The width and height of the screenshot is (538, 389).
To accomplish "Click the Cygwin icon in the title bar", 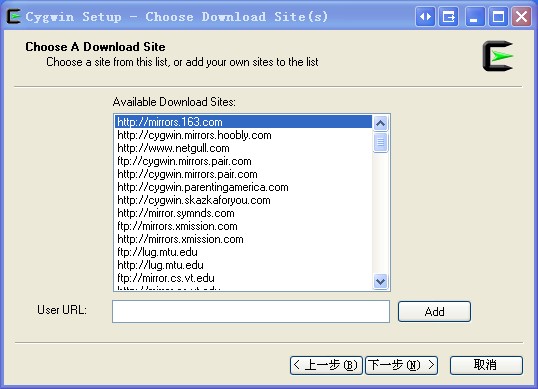I will pos(14,16).
